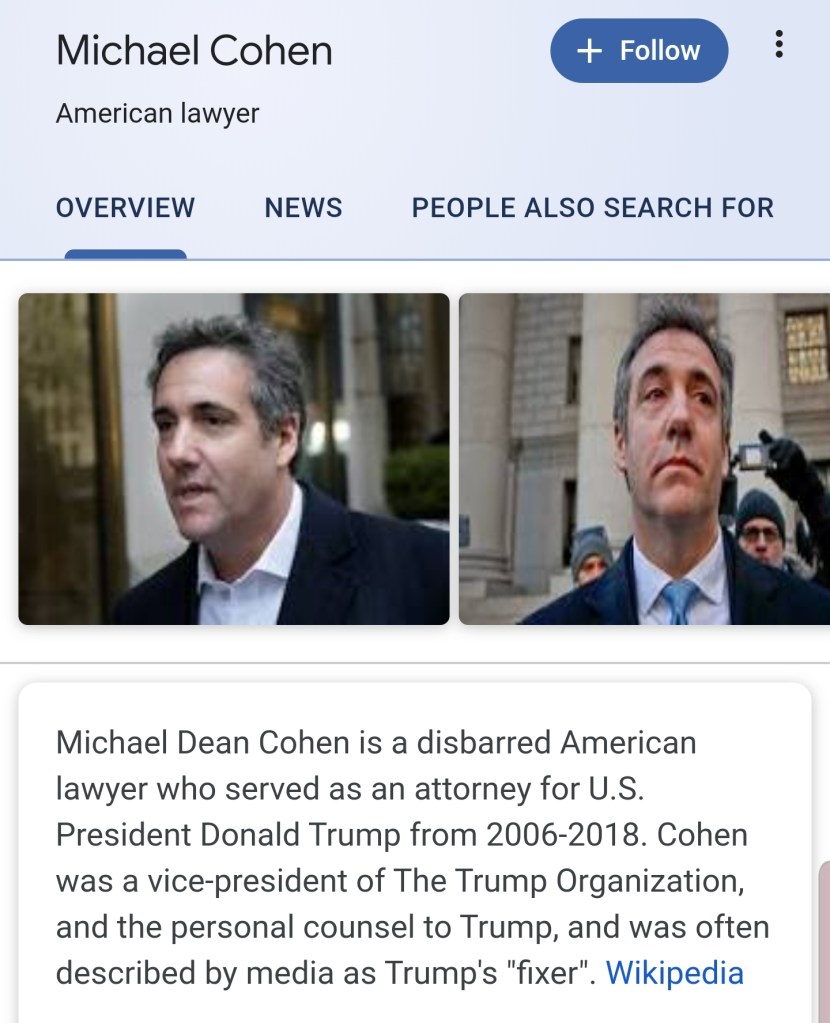Open the PEOPLE ALSO SEARCH FOR tab
This screenshot has width=830, height=1023.
click(592, 207)
